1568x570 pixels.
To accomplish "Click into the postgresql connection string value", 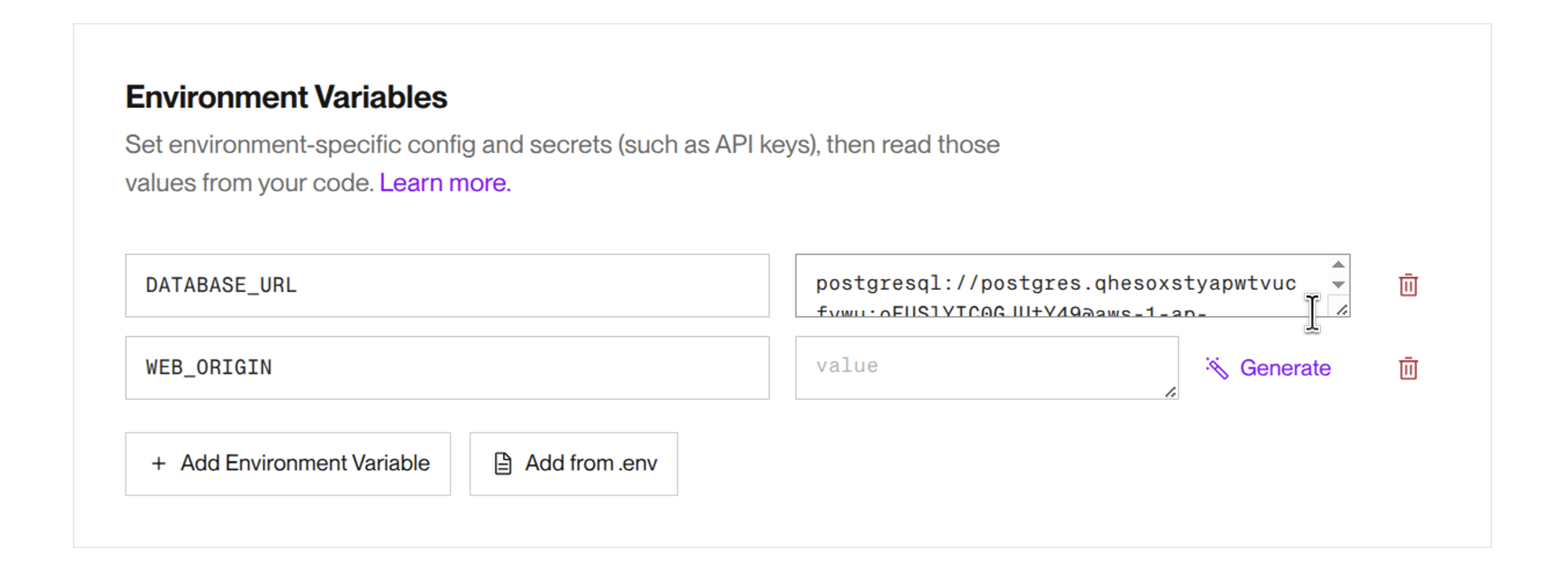I will tap(1056, 283).
